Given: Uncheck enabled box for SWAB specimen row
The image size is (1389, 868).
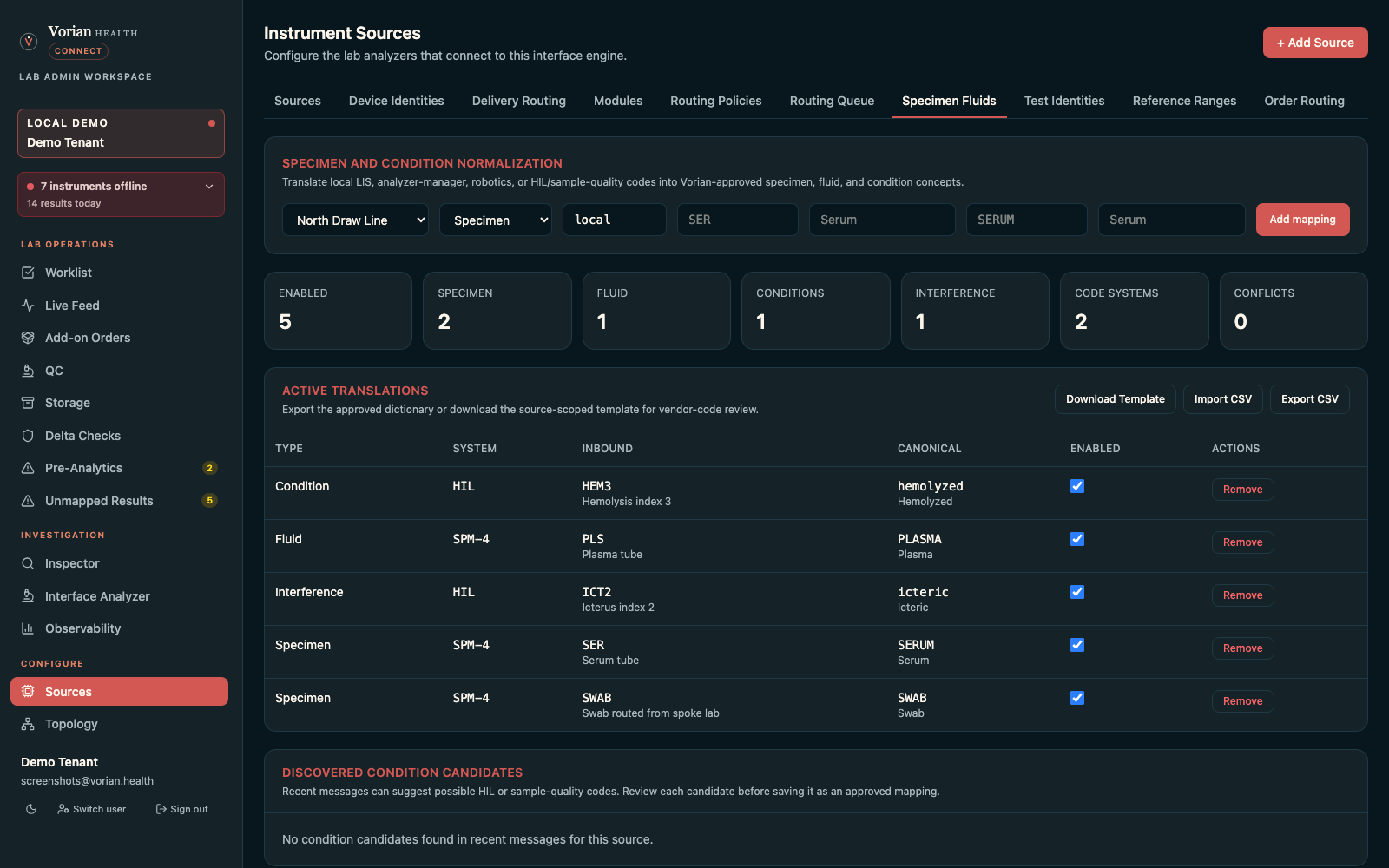Looking at the screenshot, I should (1077, 698).
